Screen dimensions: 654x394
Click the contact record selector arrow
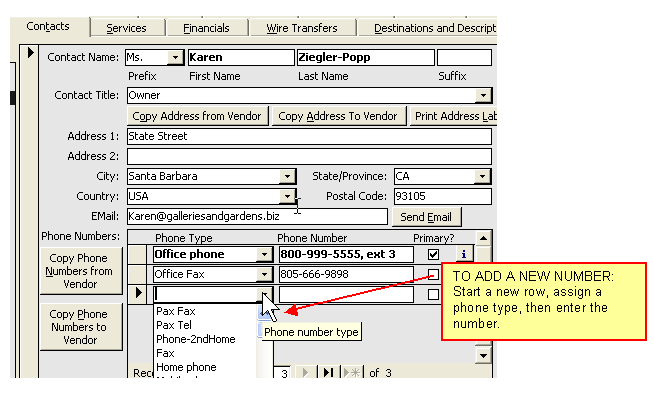(30, 53)
